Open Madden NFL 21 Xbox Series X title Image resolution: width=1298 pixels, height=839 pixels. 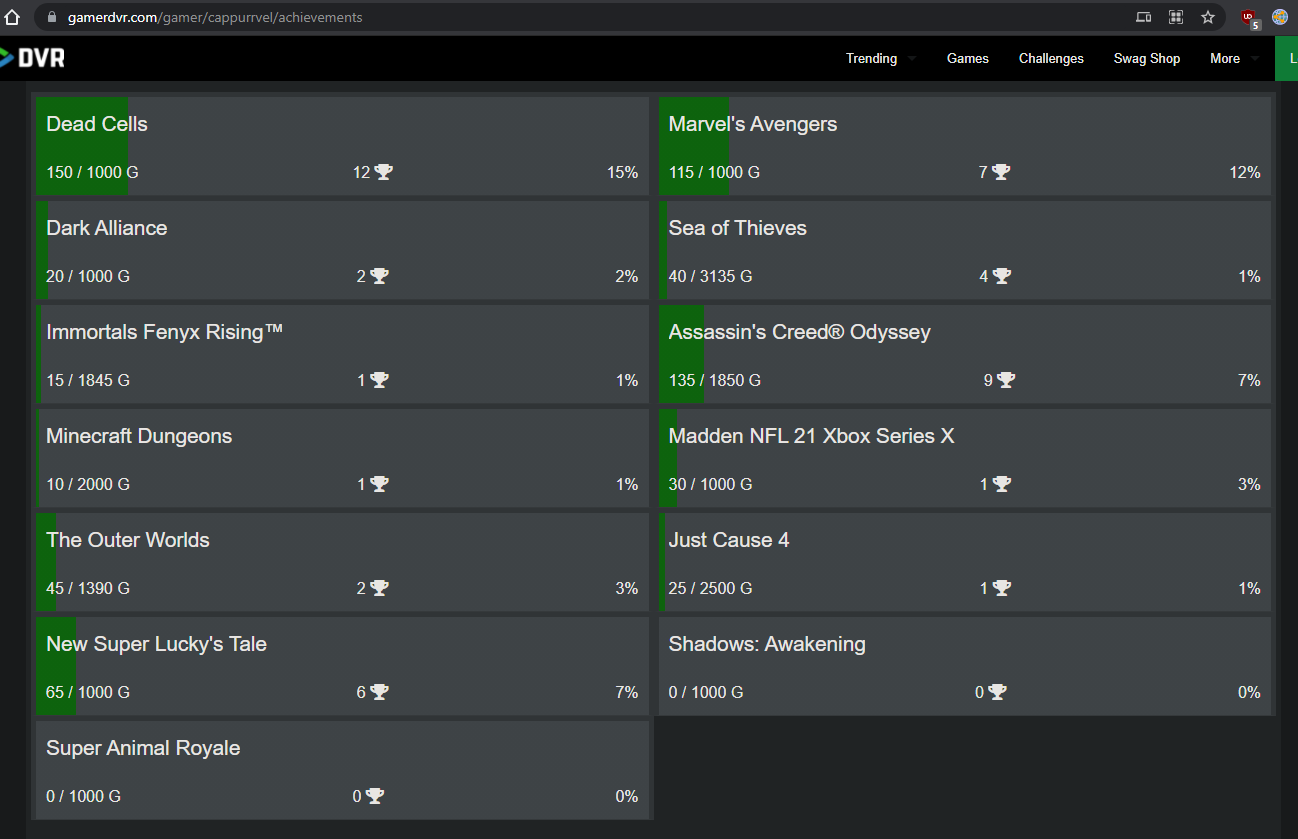(812, 436)
